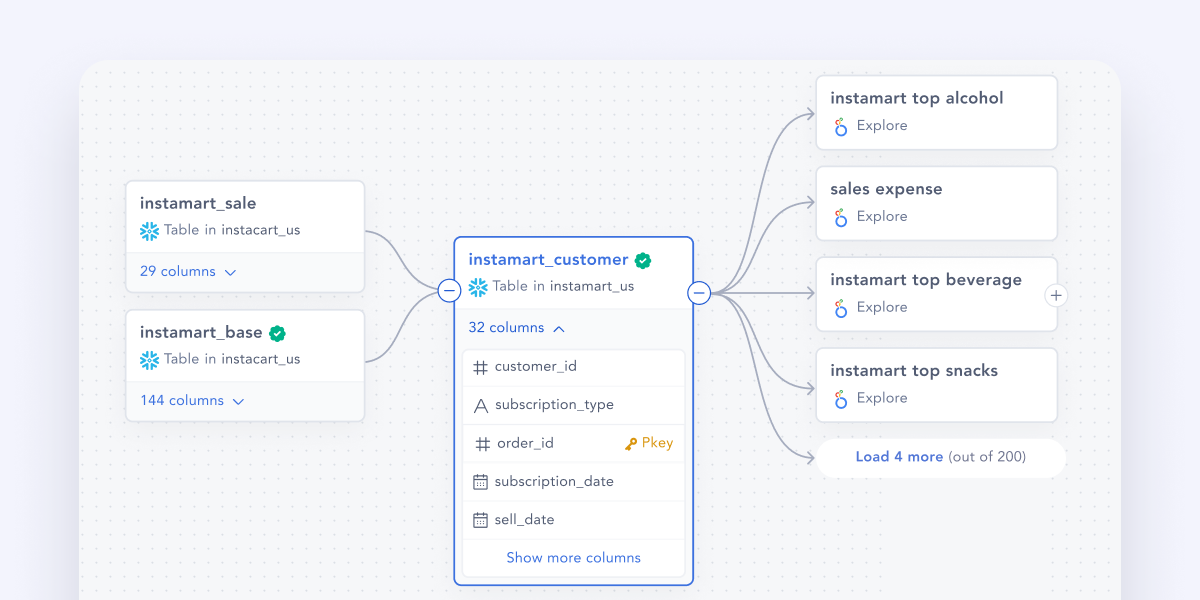Click the calendar icon for subscription_date

click(480, 482)
